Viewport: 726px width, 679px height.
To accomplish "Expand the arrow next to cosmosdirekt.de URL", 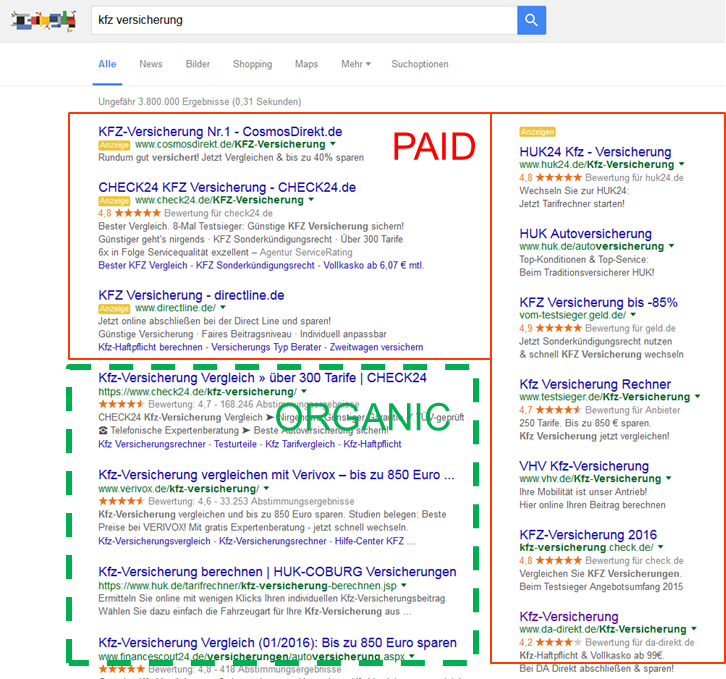I will tap(333, 144).
